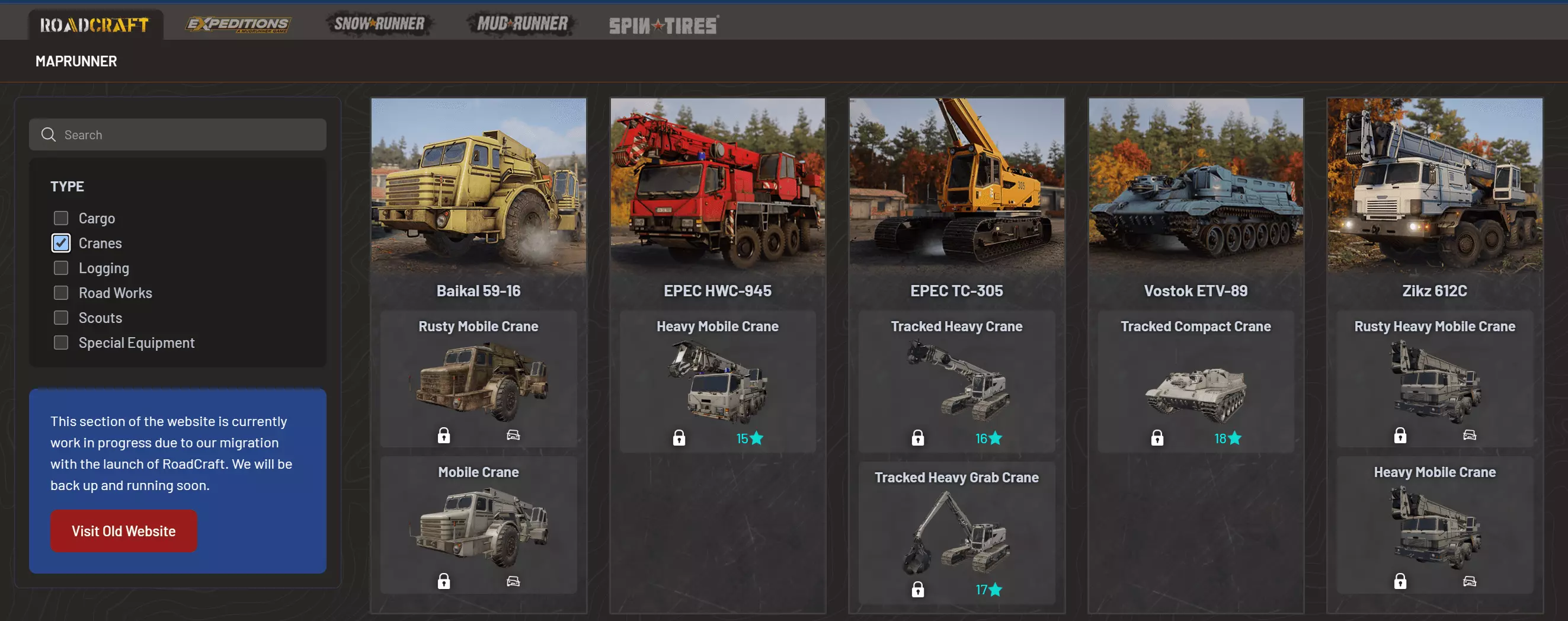The height and width of the screenshot is (621, 1568).
Task: Select the Tracked Heavy Grab Crane image
Action: tap(956, 533)
